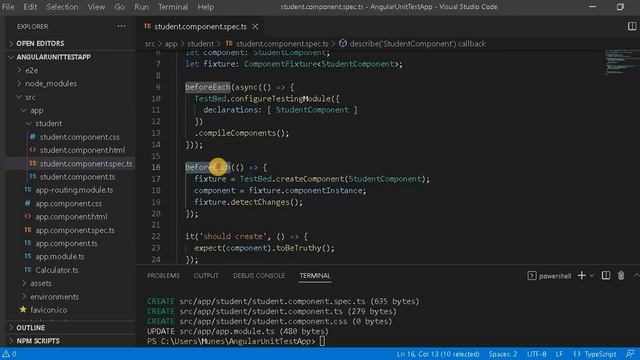Image resolution: width=640 pixels, height=360 pixels.
Task: Open the Terminal menu
Action: tap(173, 7)
